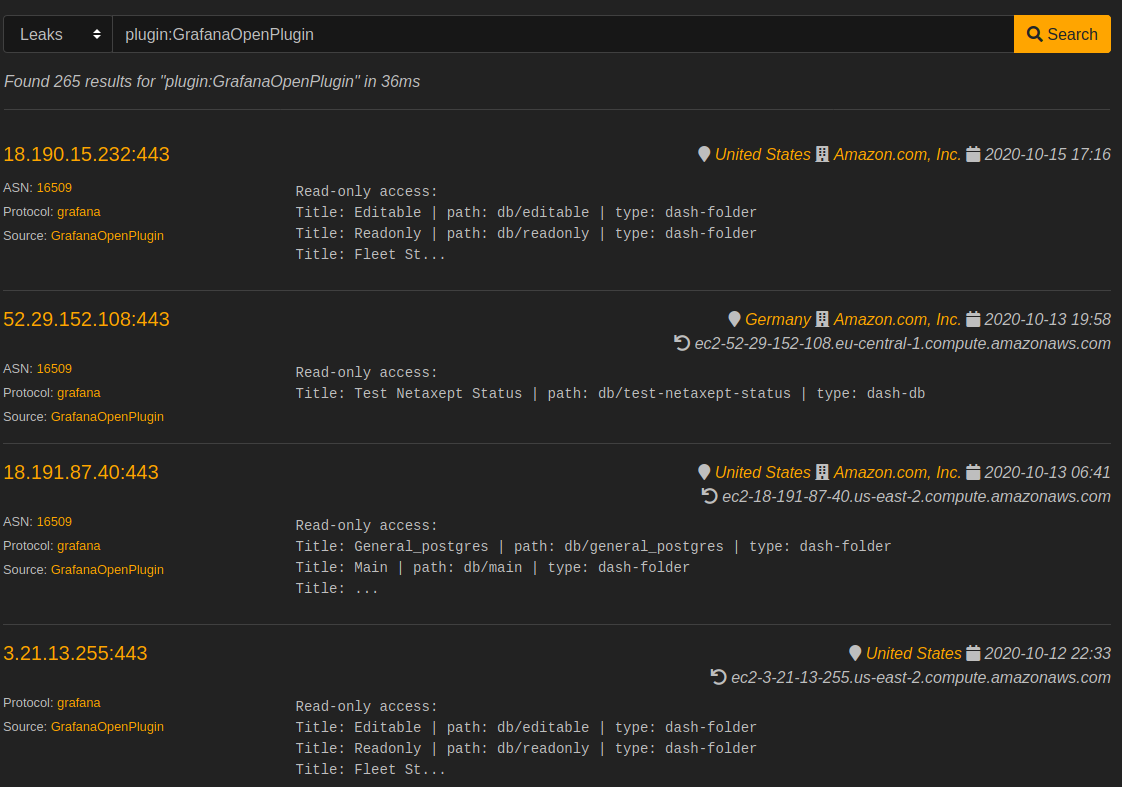Click 'Read-only access:' in 52.29.152.108 result
Screen dimensions: 1122x787
(x=366, y=373)
